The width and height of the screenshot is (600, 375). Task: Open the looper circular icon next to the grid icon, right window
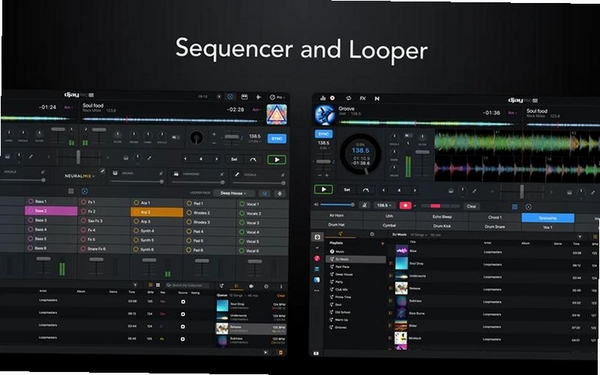click(528, 207)
